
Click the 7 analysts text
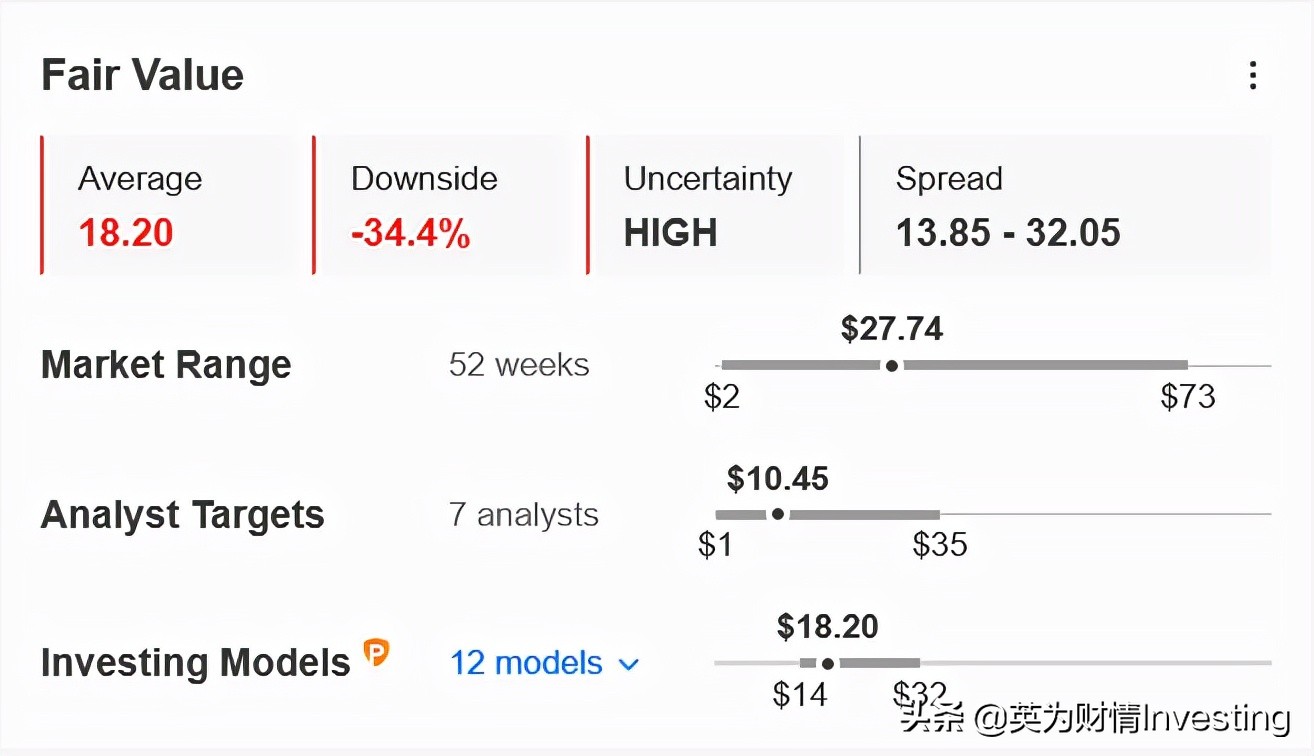tap(523, 515)
